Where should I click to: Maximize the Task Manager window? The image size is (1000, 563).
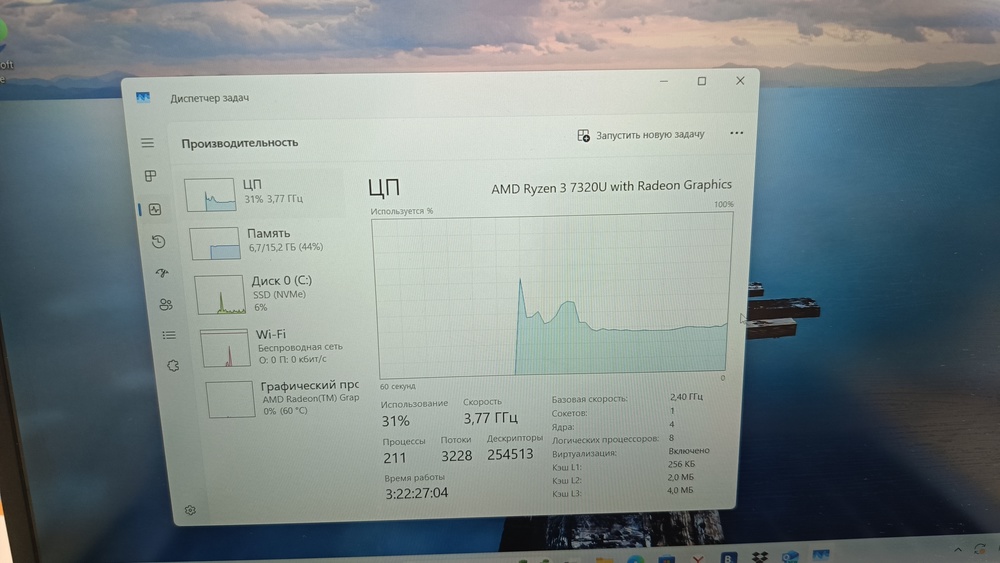click(702, 81)
